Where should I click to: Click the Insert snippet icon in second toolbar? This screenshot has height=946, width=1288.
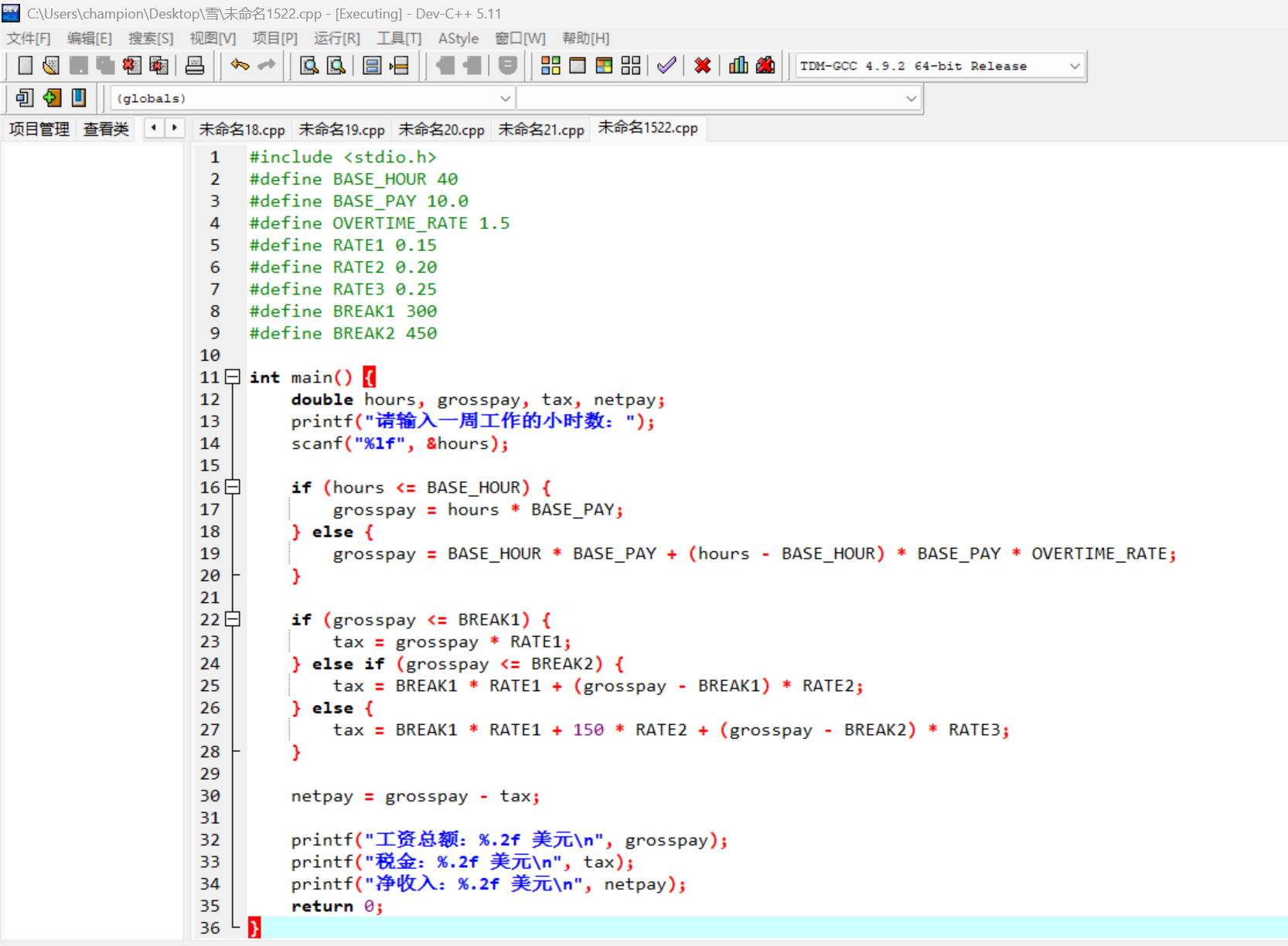[x=25, y=98]
